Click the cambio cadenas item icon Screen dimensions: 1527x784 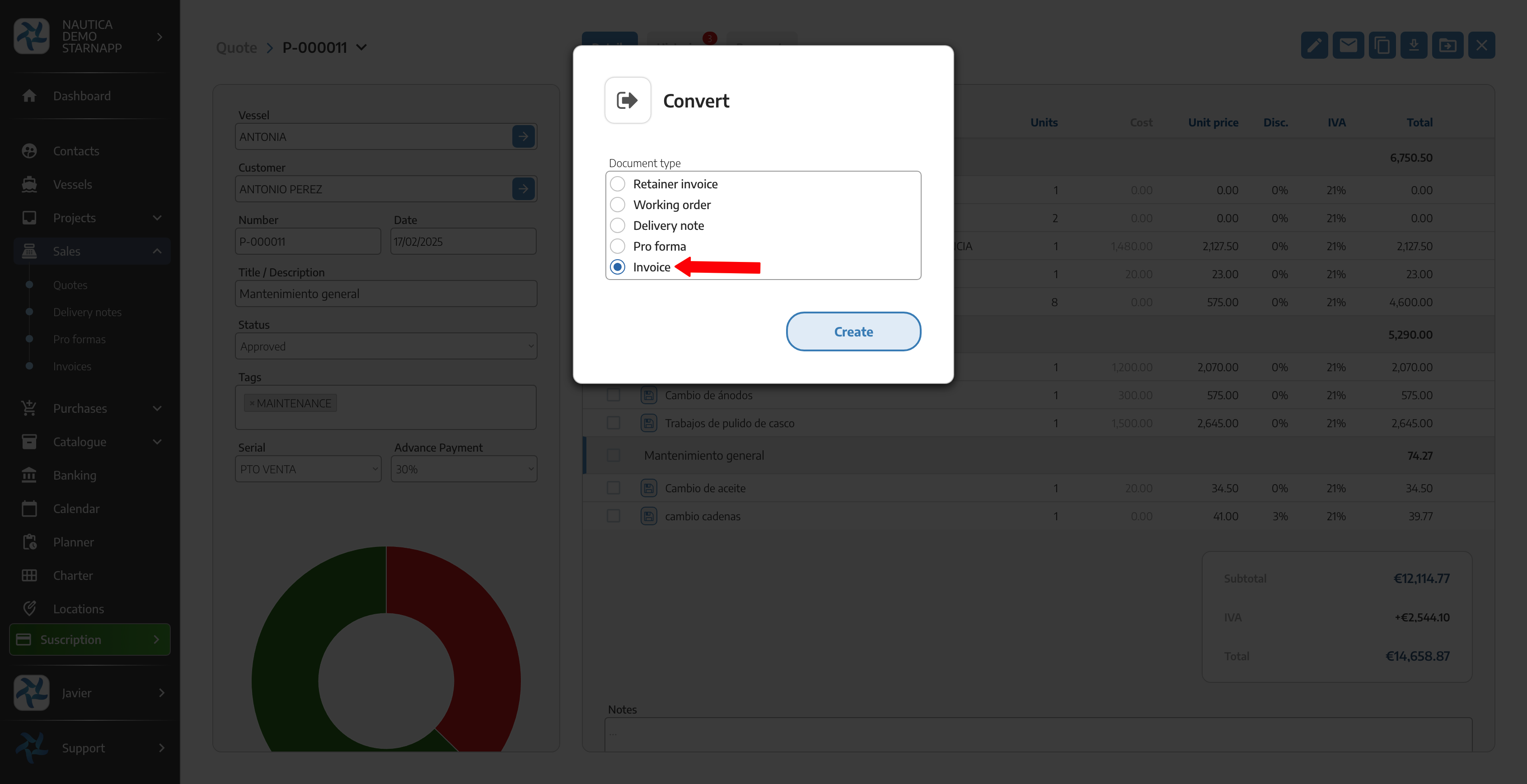tap(648, 516)
